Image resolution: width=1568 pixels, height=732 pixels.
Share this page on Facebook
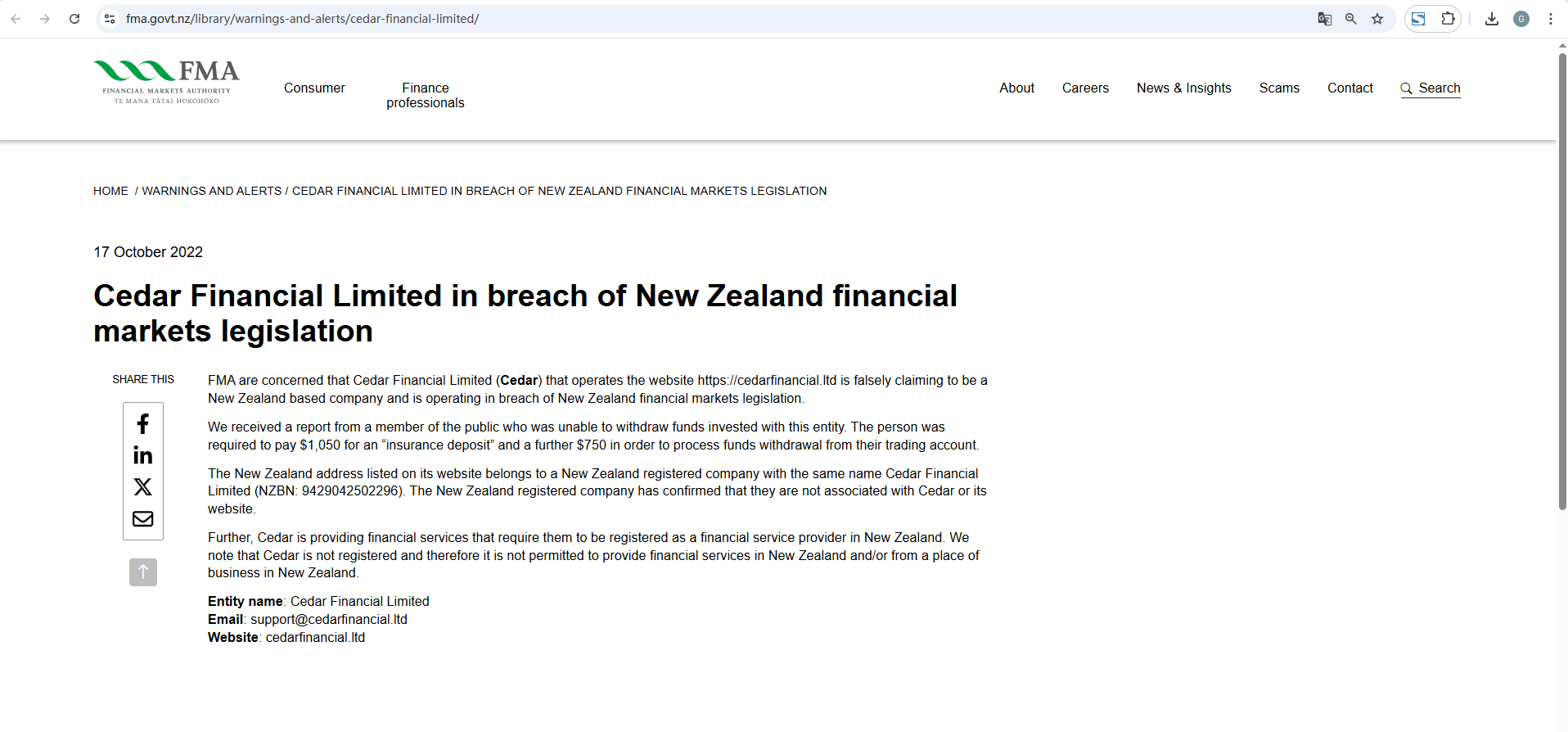click(143, 423)
